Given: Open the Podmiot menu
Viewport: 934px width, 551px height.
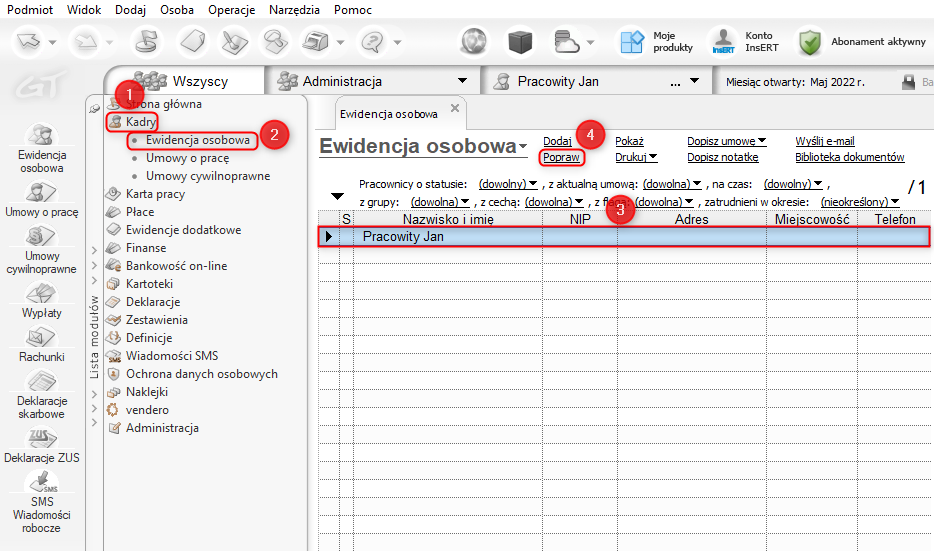Looking at the screenshot, I should pyautogui.click(x=30, y=10).
